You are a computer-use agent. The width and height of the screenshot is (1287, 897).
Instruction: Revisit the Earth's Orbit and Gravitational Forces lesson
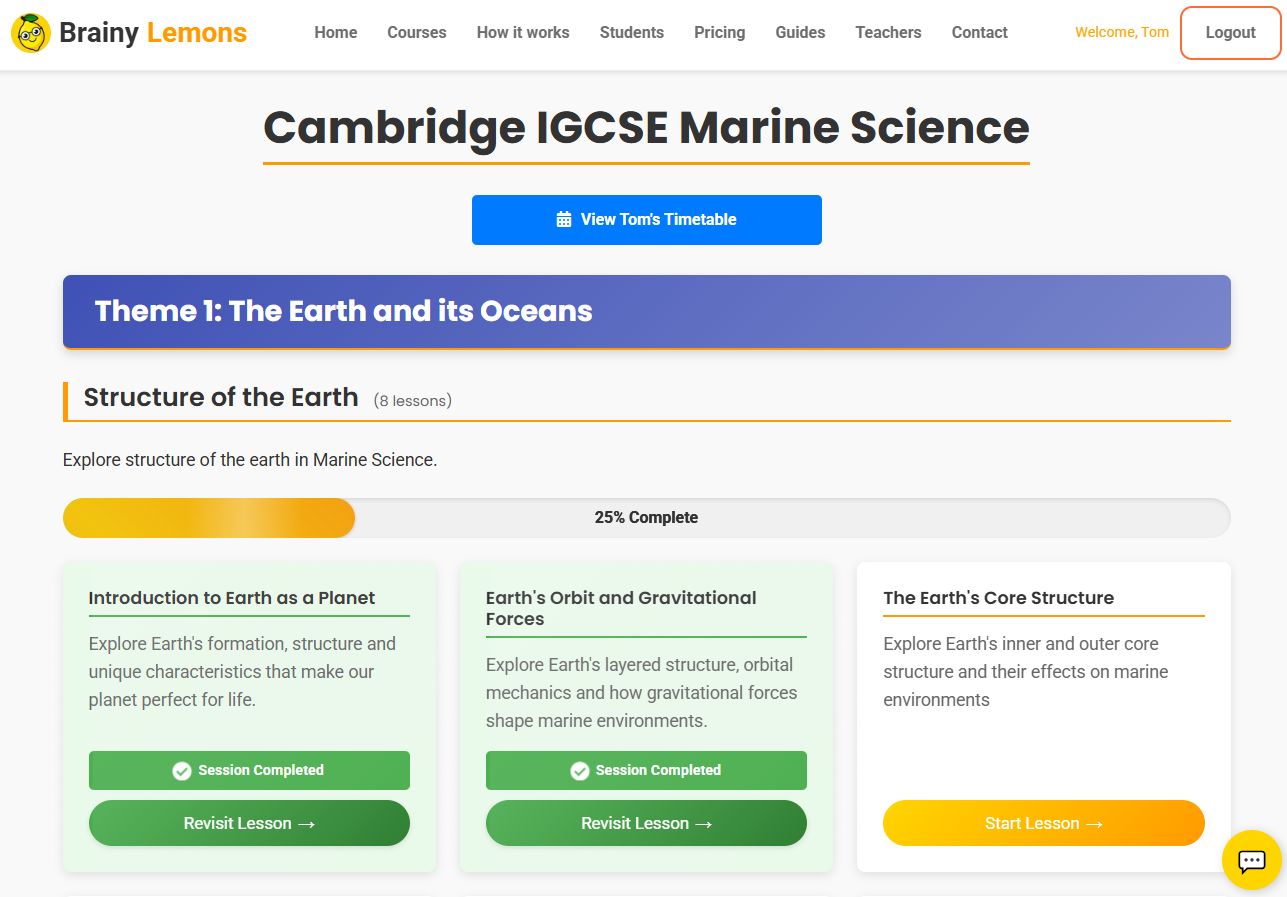click(646, 823)
